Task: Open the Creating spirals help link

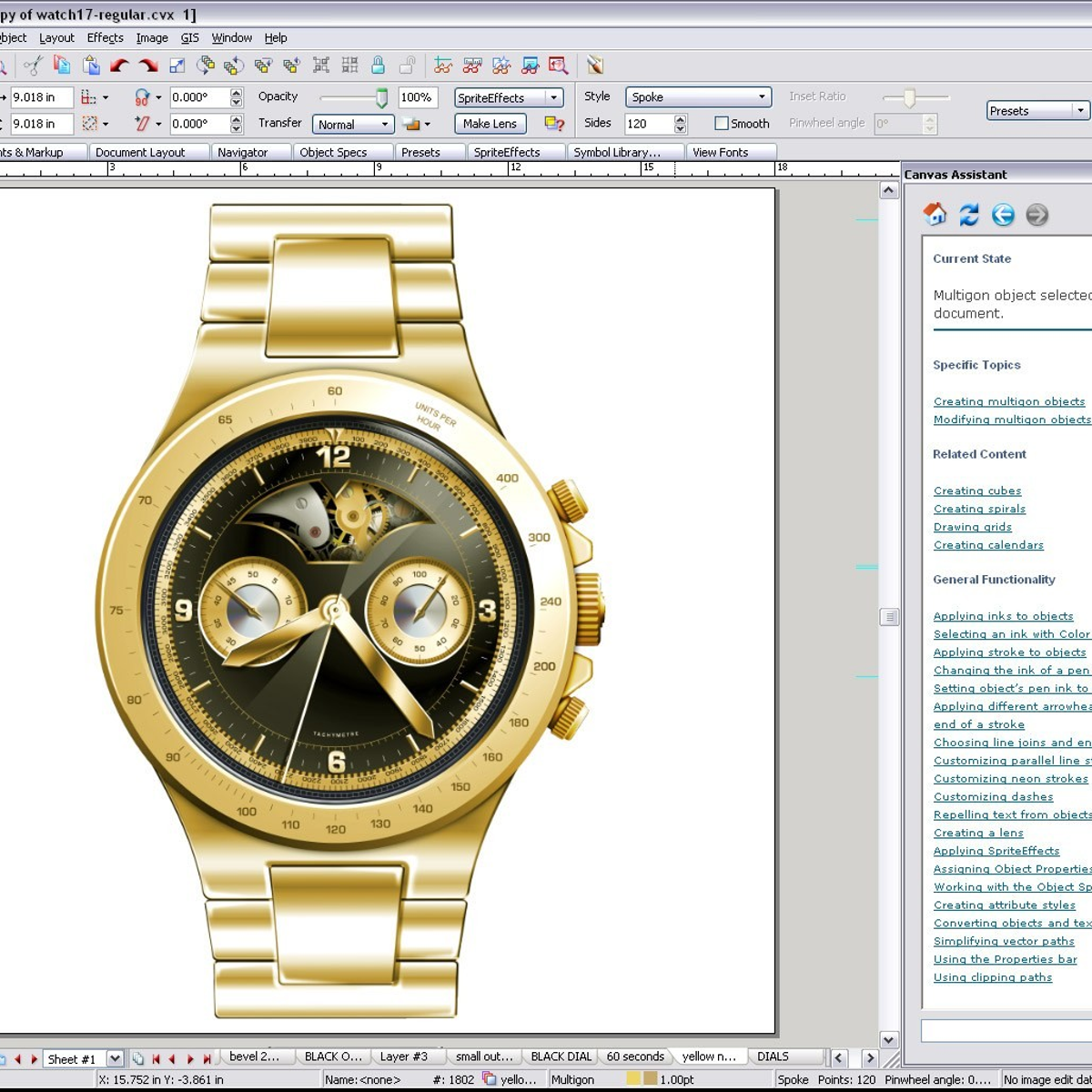Action: pos(979,509)
